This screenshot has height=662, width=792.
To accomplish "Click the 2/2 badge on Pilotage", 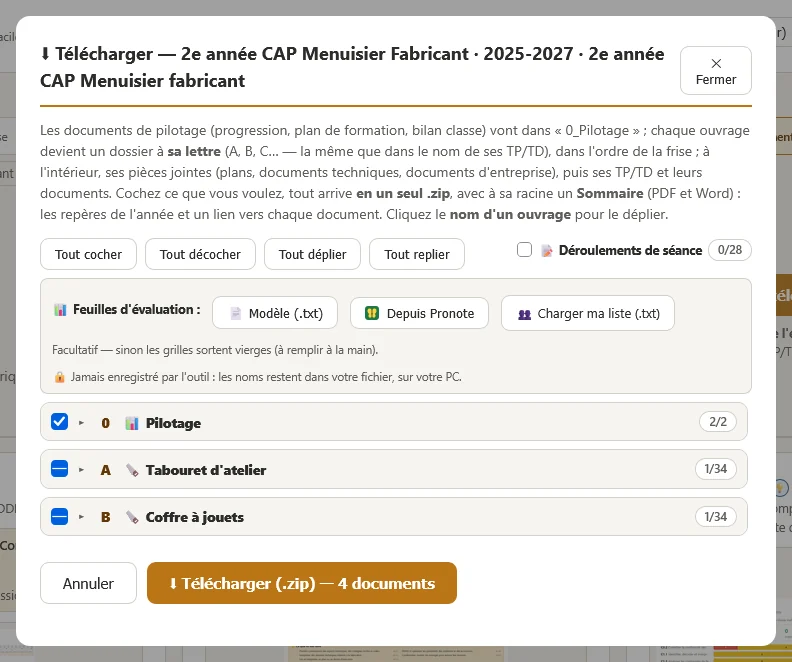I will [717, 422].
